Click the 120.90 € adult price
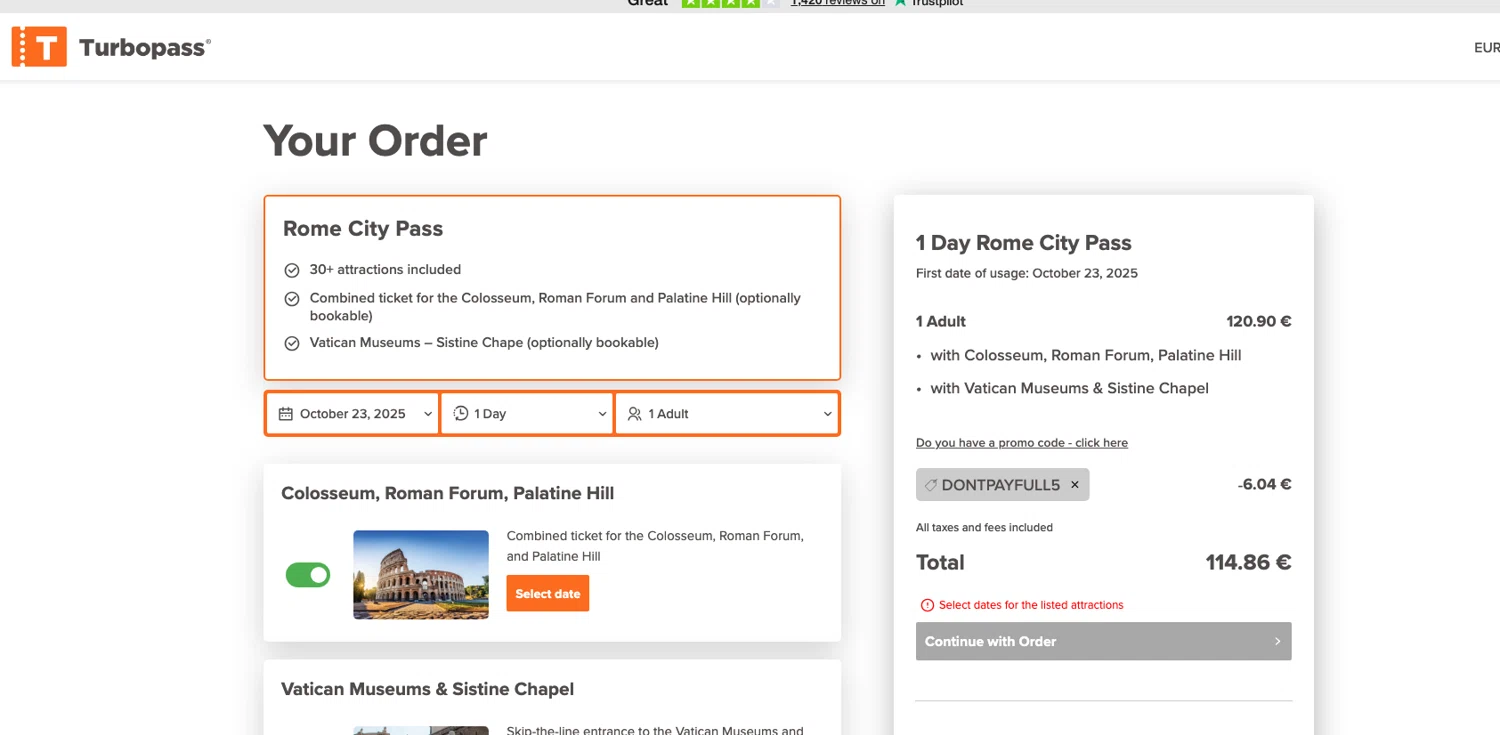This screenshot has height=735, width=1500. pos(1259,321)
